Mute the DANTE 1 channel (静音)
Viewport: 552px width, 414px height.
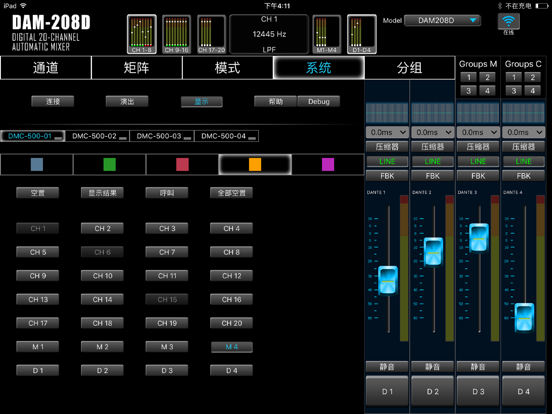(387, 367)
